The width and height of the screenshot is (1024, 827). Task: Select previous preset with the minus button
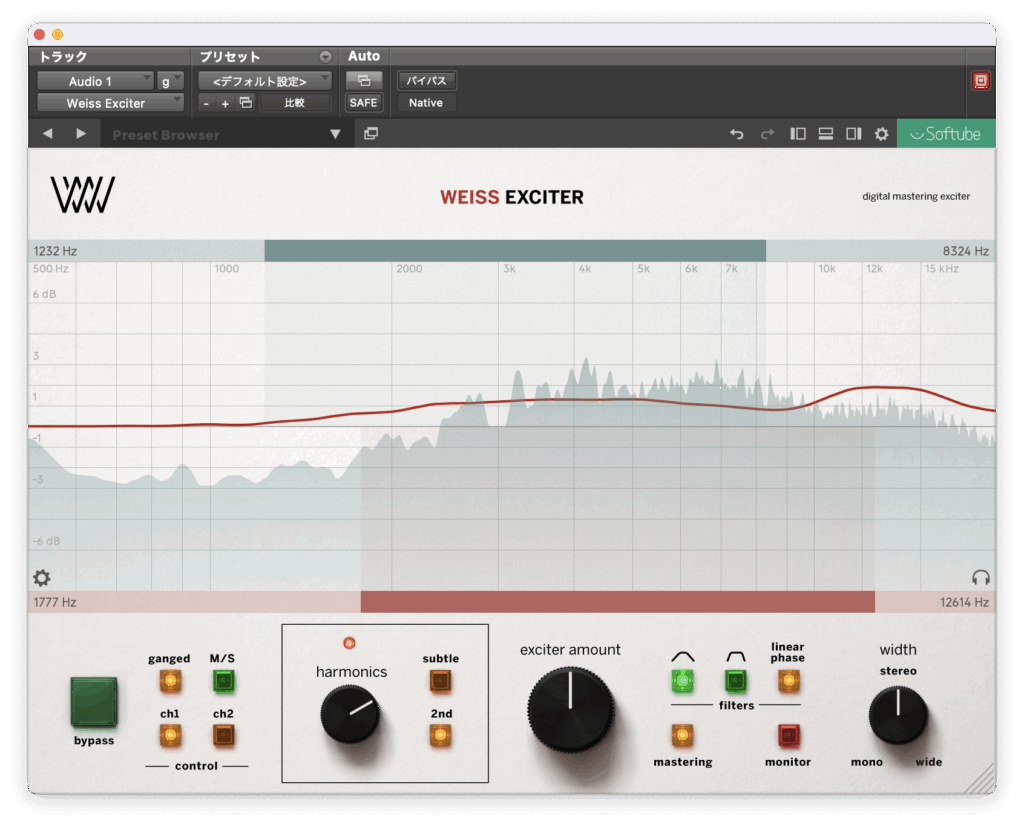206,103
